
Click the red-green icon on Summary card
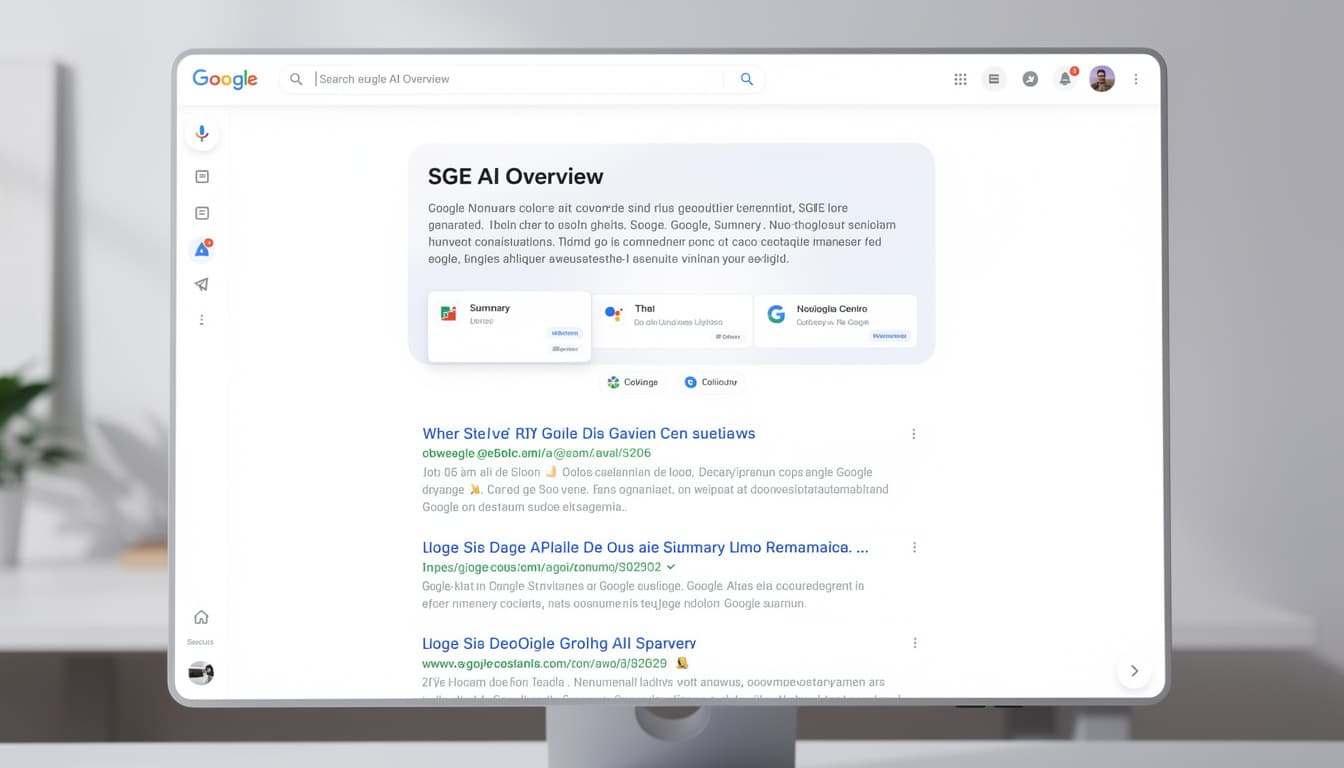[448, 314]
